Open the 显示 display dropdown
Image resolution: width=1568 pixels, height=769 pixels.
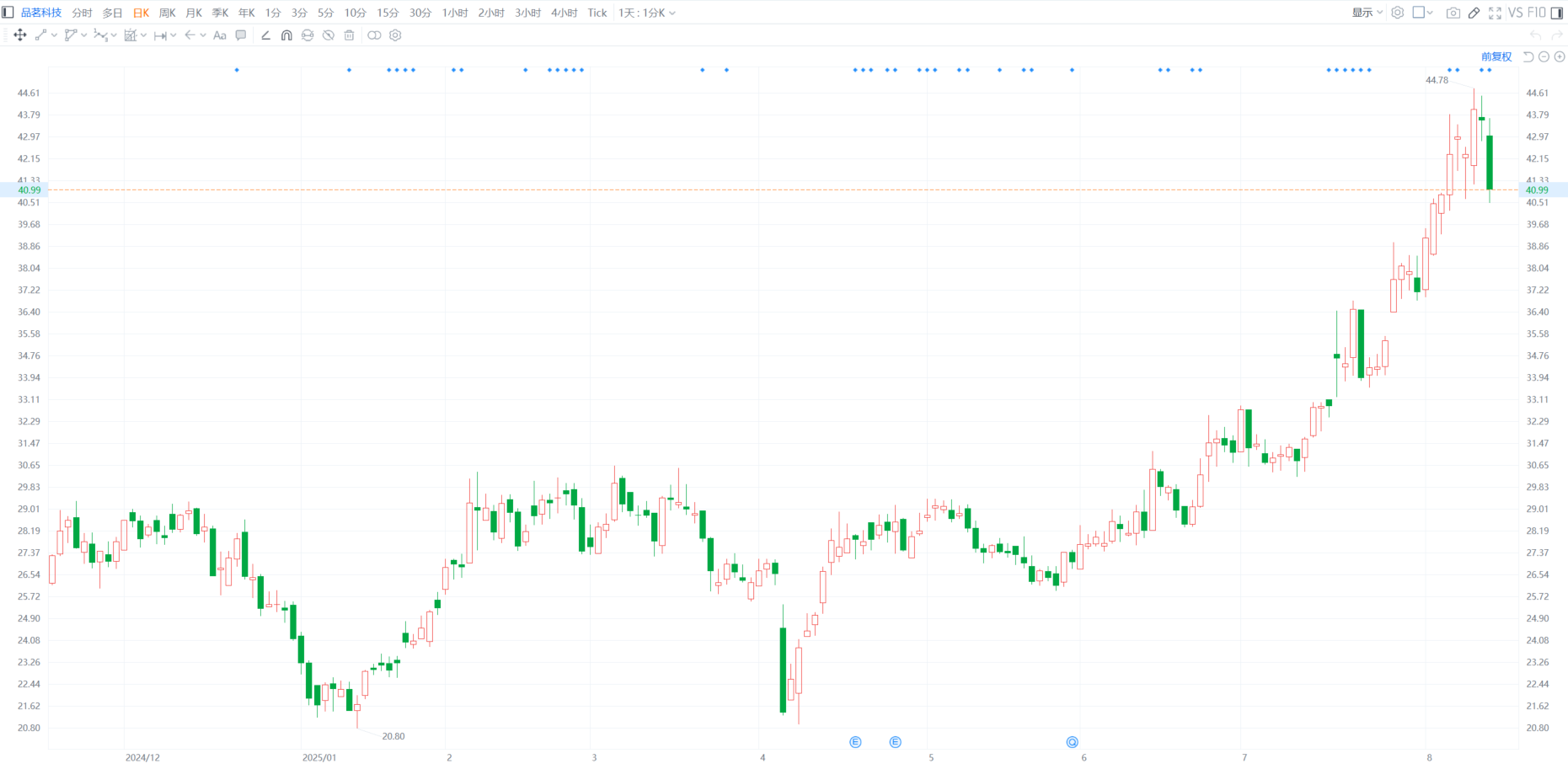[1367, 13]
